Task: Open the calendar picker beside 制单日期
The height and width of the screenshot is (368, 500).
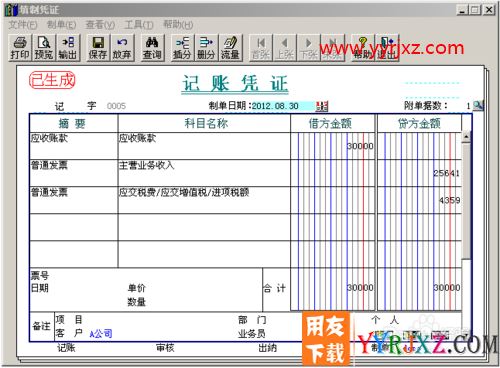Action: [x=322, y=106]
